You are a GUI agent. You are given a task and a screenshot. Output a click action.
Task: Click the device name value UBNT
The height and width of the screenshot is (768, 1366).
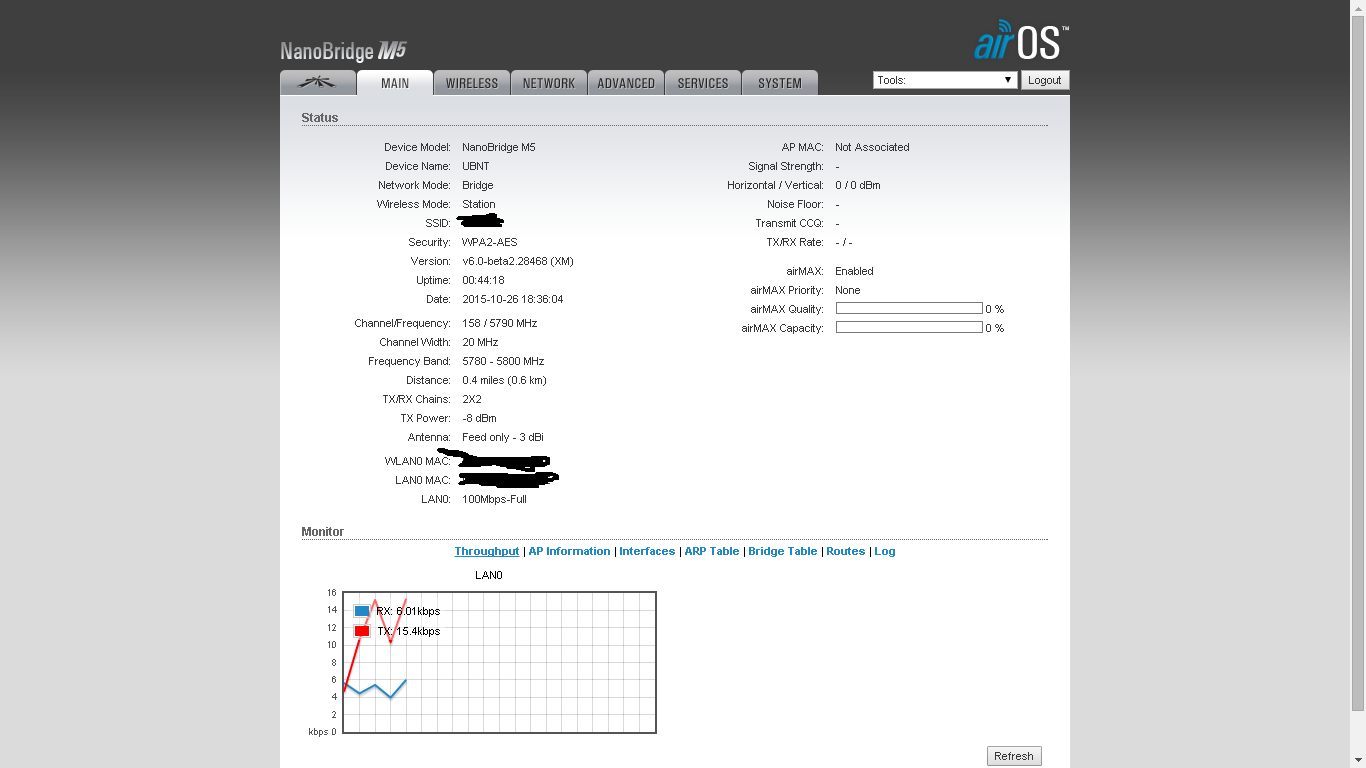pos(476,166)
